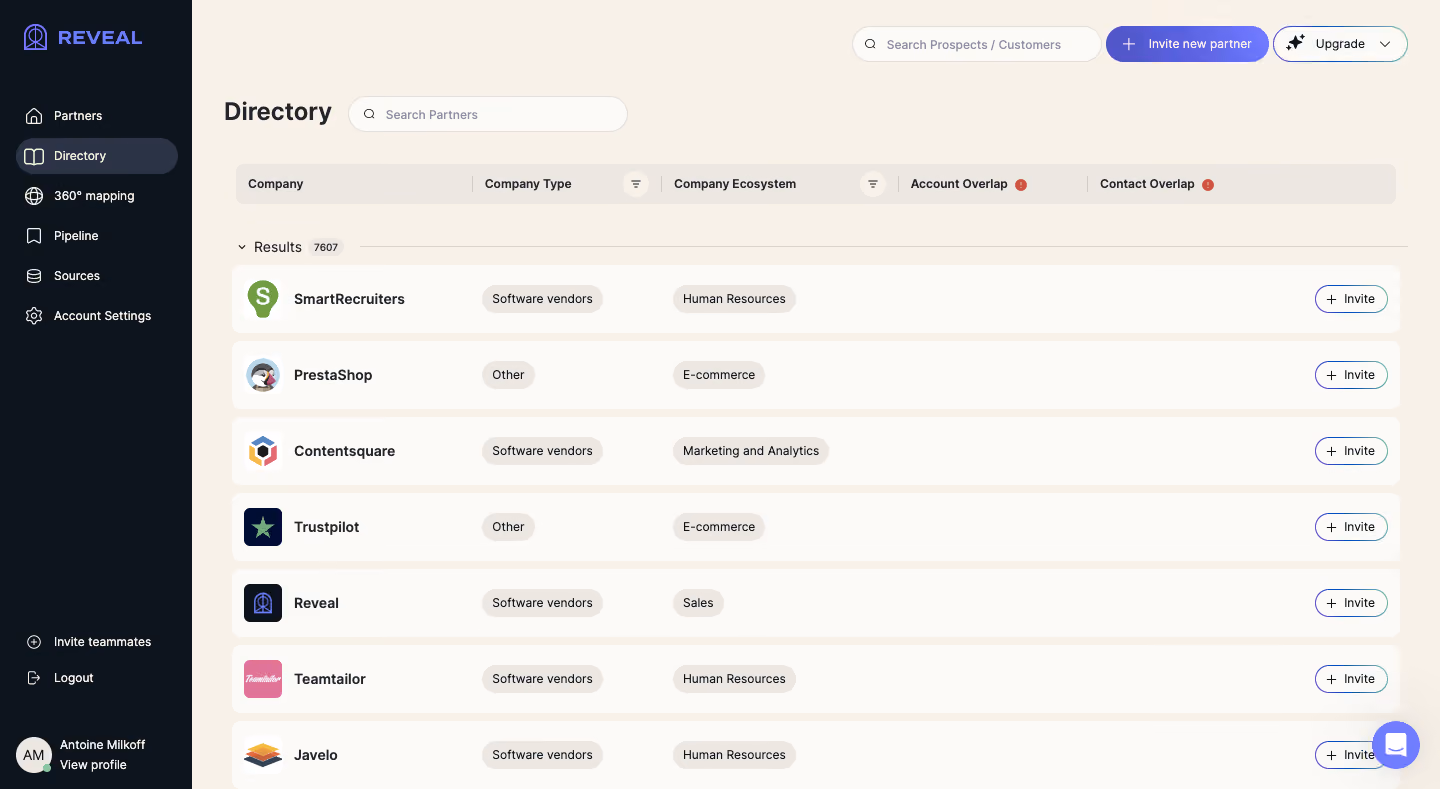Open the SmartRecruiters company logo
This screenshot has height=789, width=1440.
click(263, 299)
